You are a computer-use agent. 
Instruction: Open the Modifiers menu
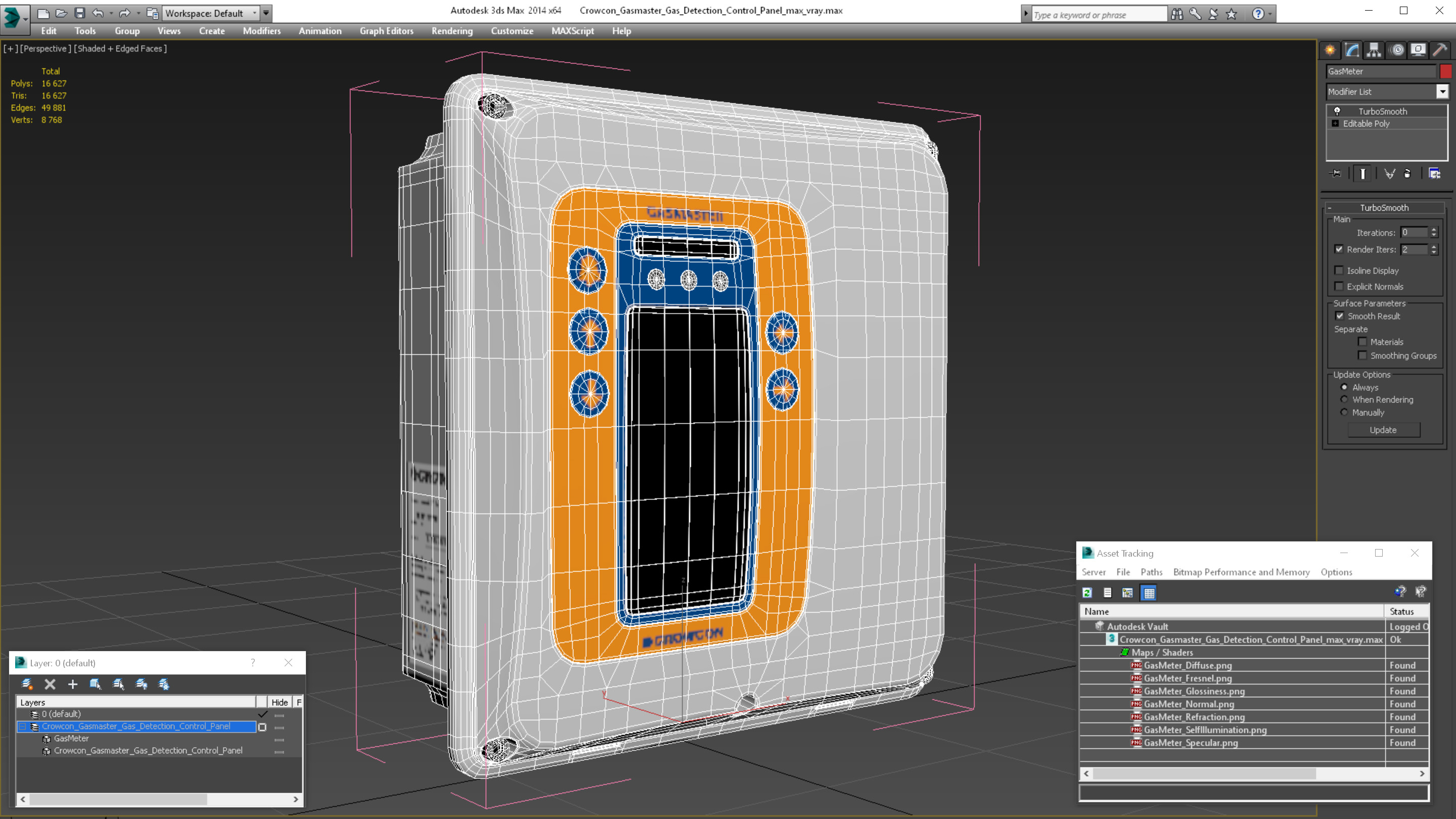coord(262,31)
